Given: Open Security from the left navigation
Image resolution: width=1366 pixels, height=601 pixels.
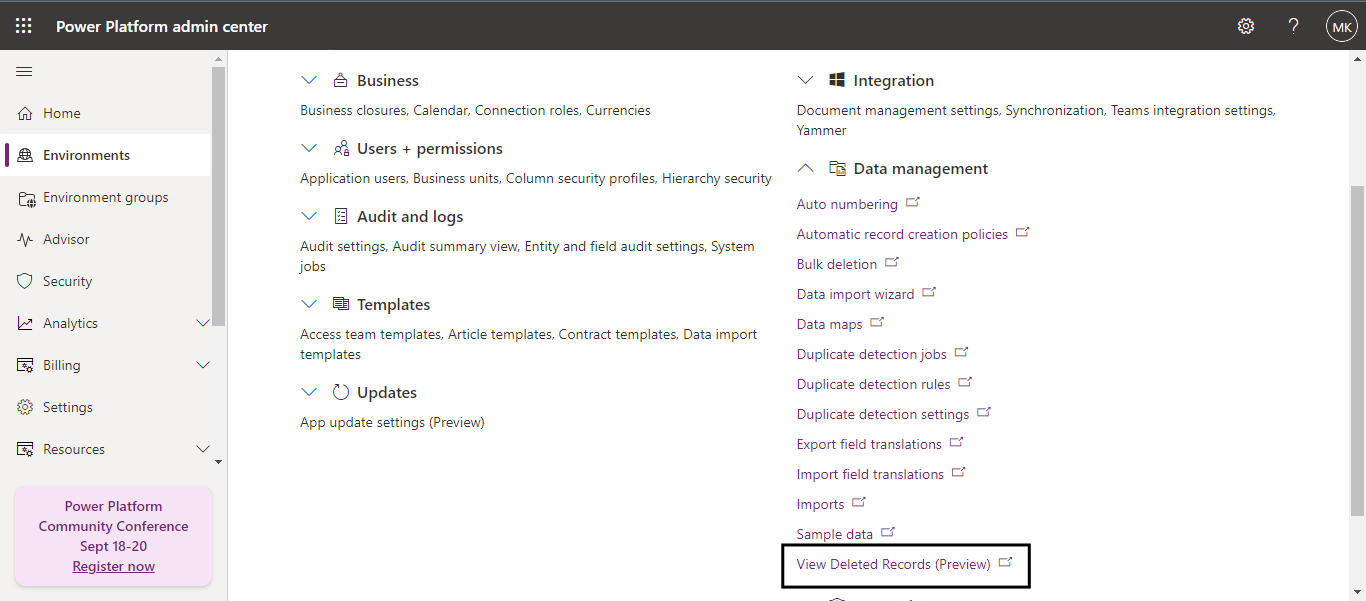Looking at the screenshot, I should click(67, 281).
